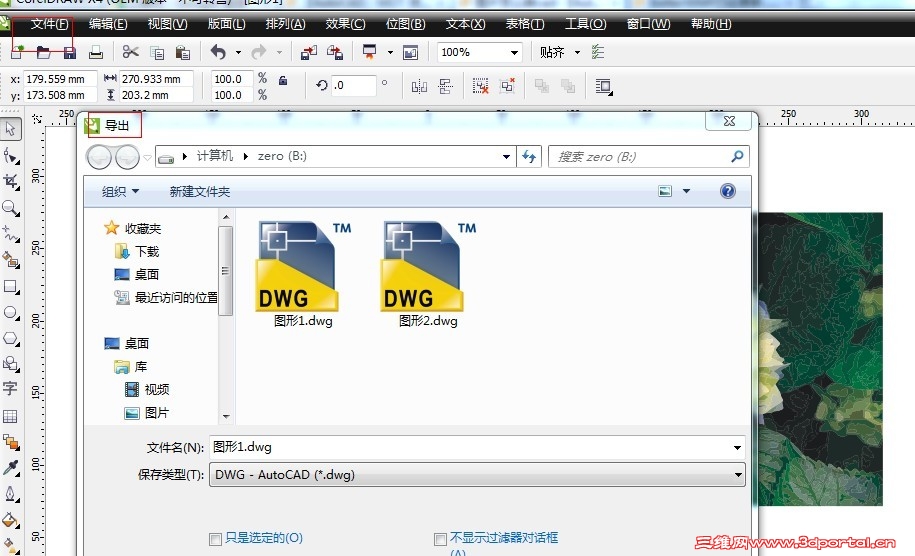The width and height of the screenshot is (915, 556).
Task: Click the Export icon in toolbar
Action: pyautogui.click(x=335, y=53)
